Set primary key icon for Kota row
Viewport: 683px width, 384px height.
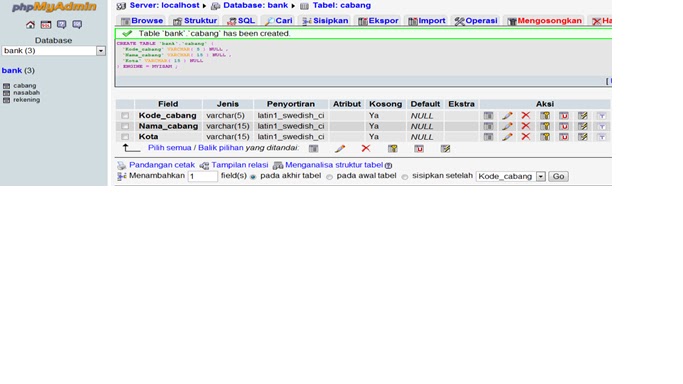pyautogui.click(x=545, y=137)
